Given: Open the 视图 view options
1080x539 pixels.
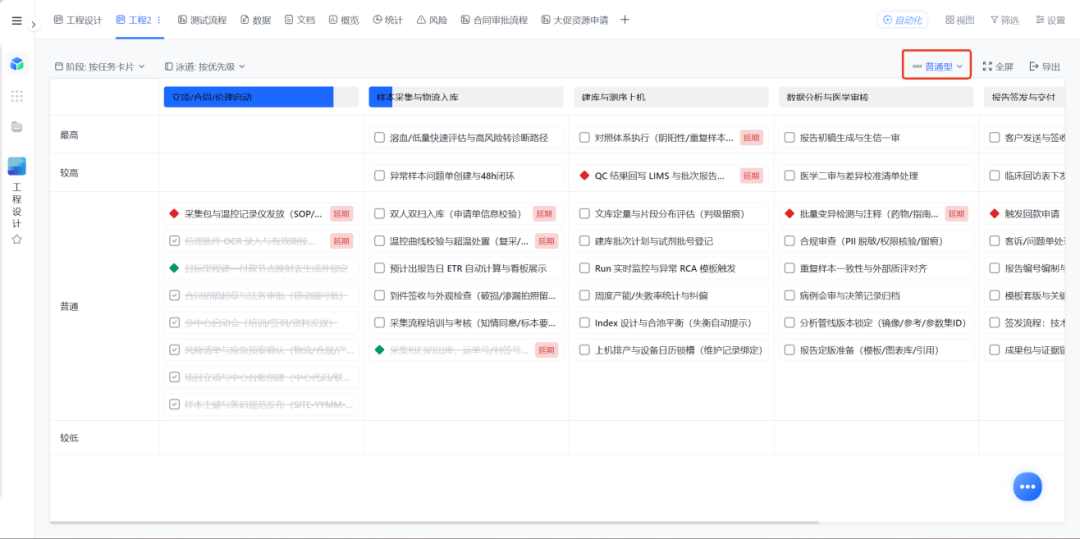Looking at the screenshot, I should (959, 20).
